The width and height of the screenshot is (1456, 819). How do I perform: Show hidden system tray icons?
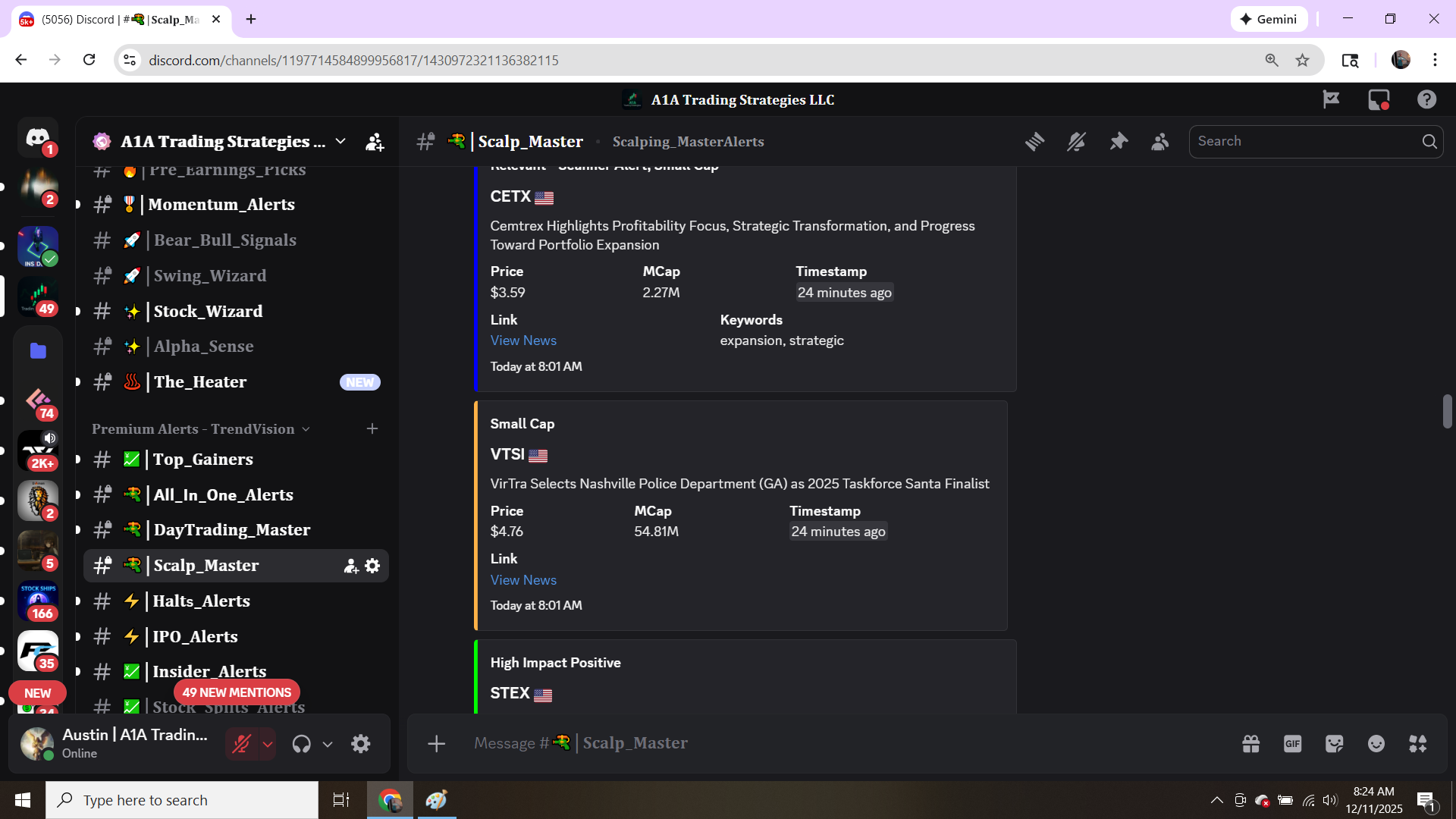click(1216, 800)
